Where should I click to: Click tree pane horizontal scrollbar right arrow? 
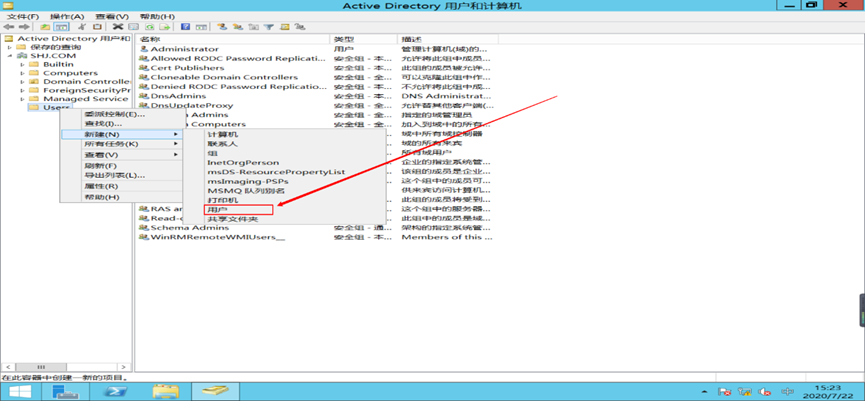(125, 367)
